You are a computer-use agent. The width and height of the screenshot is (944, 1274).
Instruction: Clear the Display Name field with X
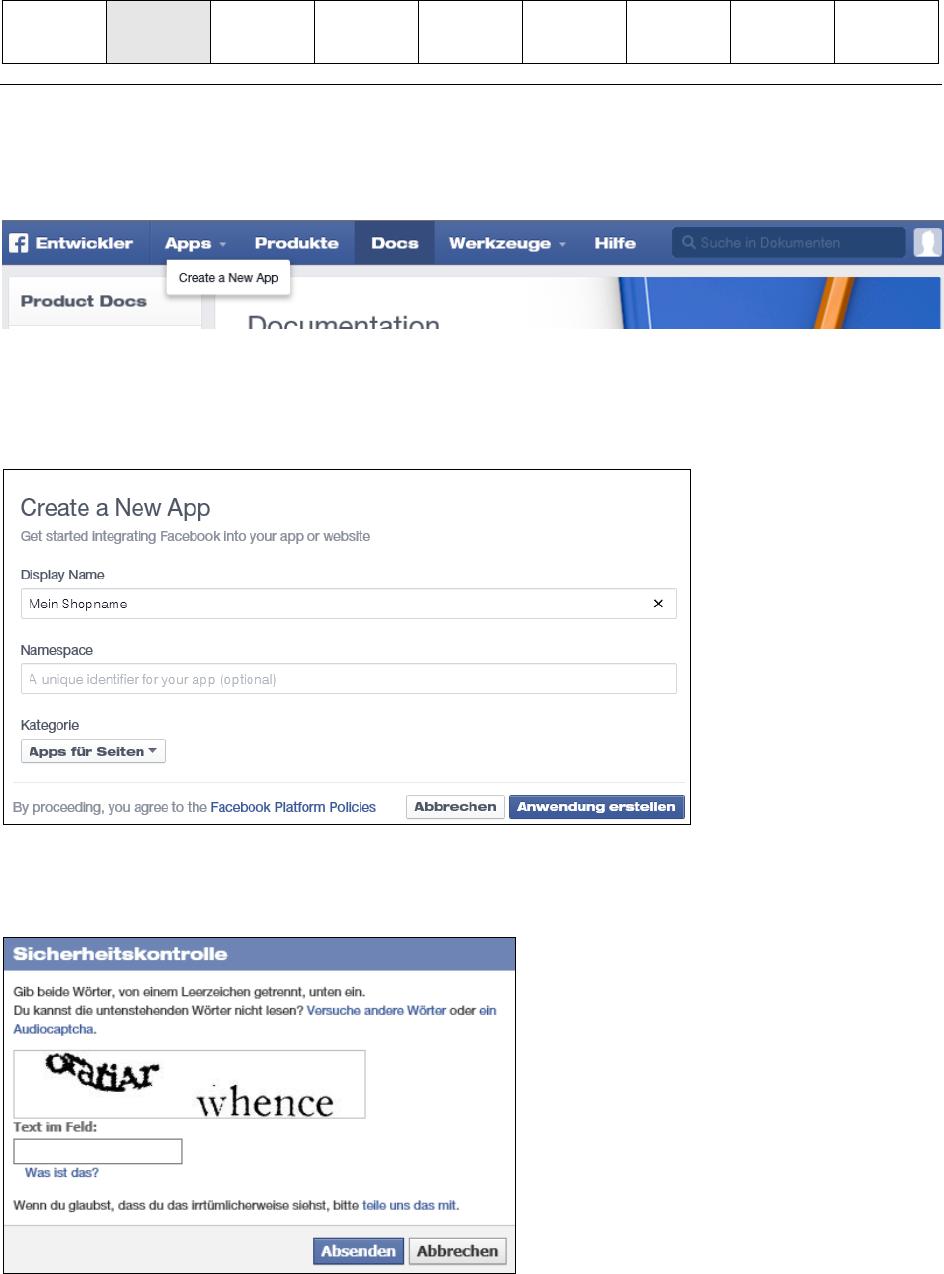pos(658,604)
